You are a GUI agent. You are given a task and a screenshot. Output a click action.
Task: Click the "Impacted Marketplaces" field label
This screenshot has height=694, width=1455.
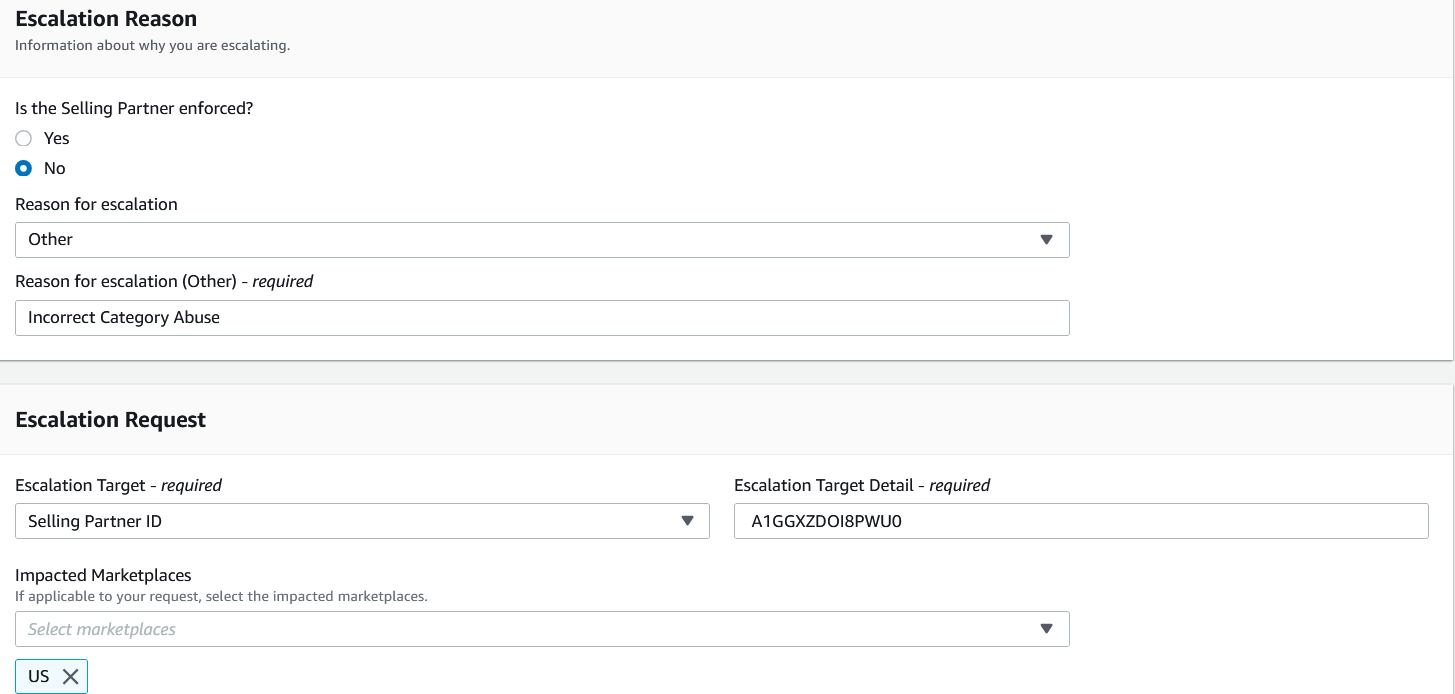point(103,575)
